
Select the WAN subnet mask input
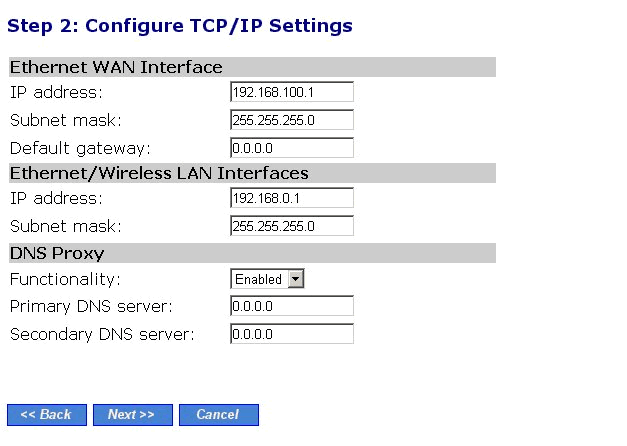[292, 120]
